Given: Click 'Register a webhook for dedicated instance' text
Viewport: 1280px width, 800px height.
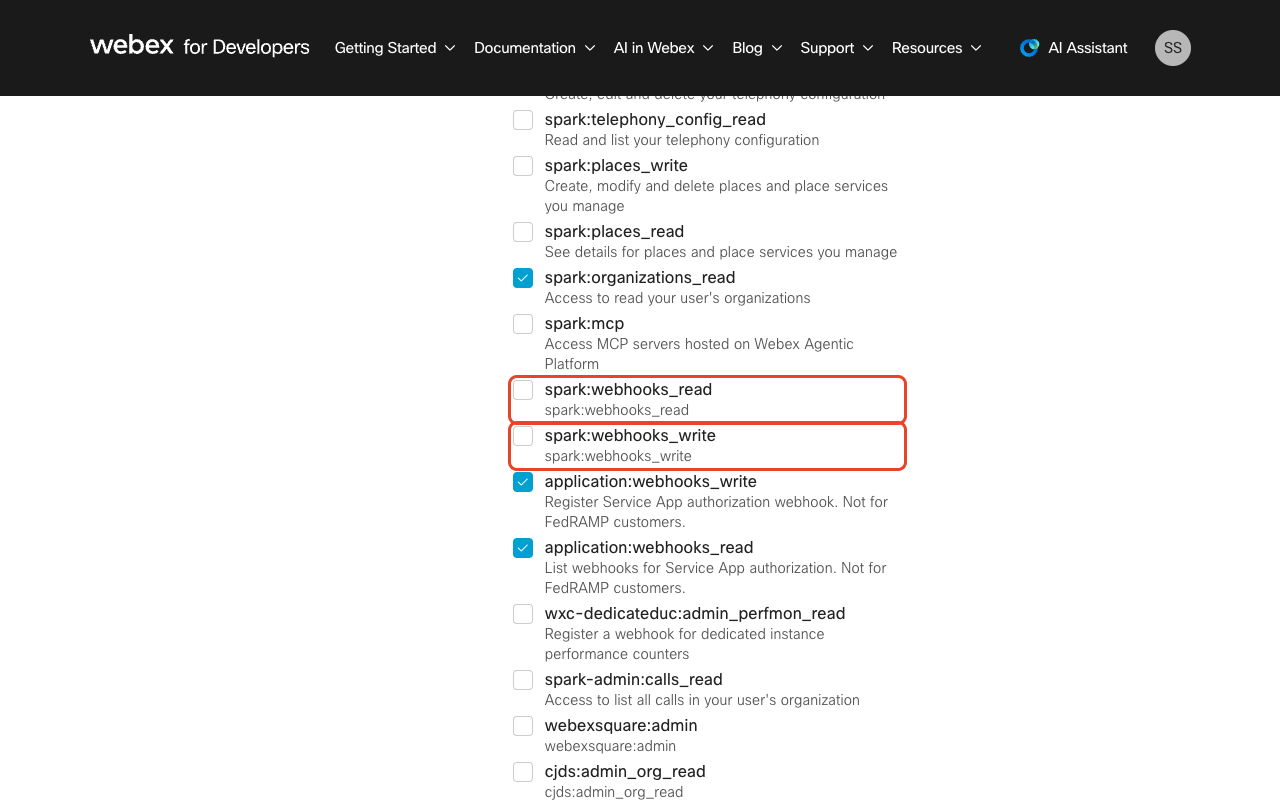Looking at the screenshot, I should 685,644.
